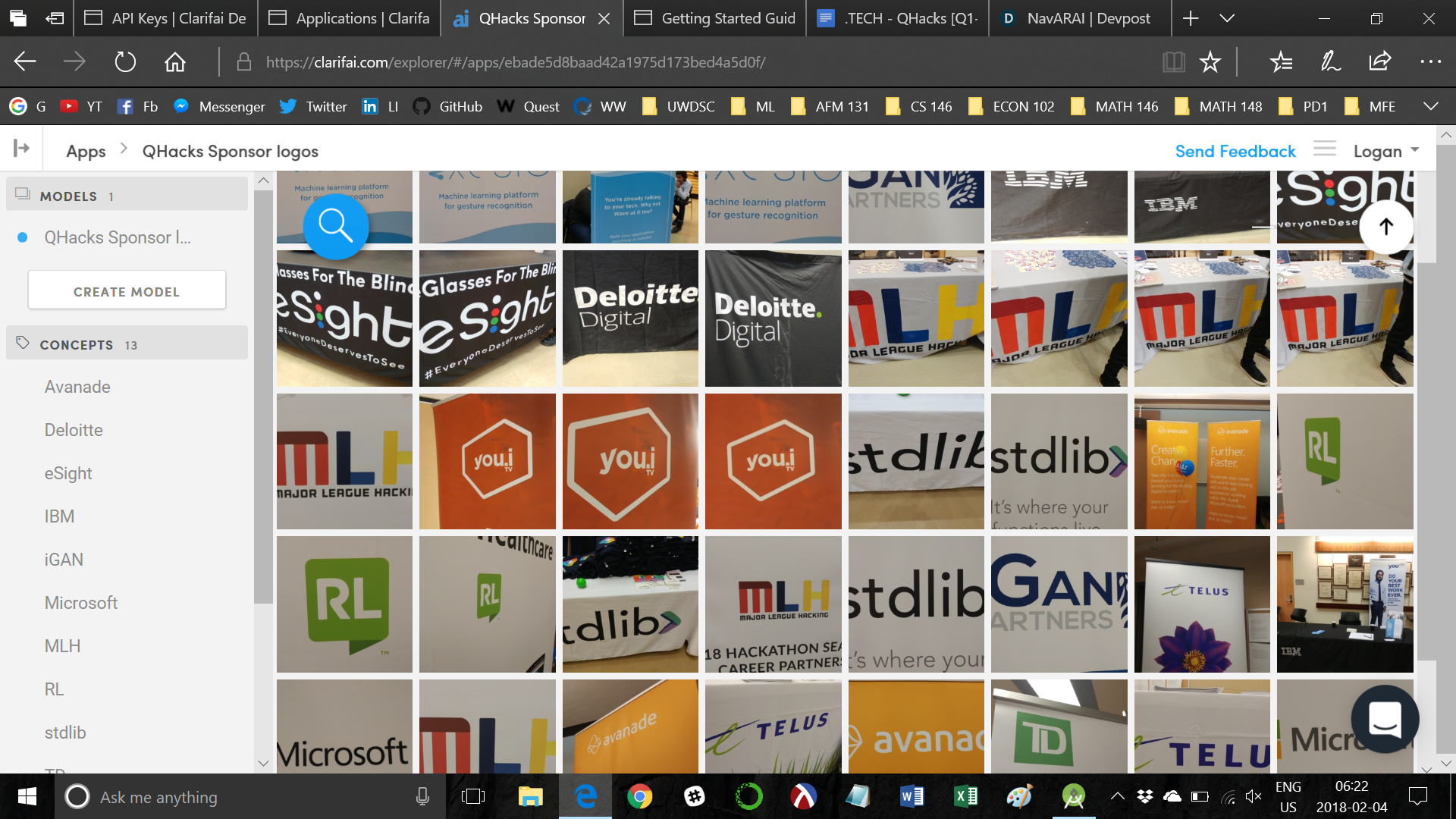Viewport: 1456px width, 819px height.
Task: Click the hamburger menu next to Send Feedback
Action: coord(1325,149)
